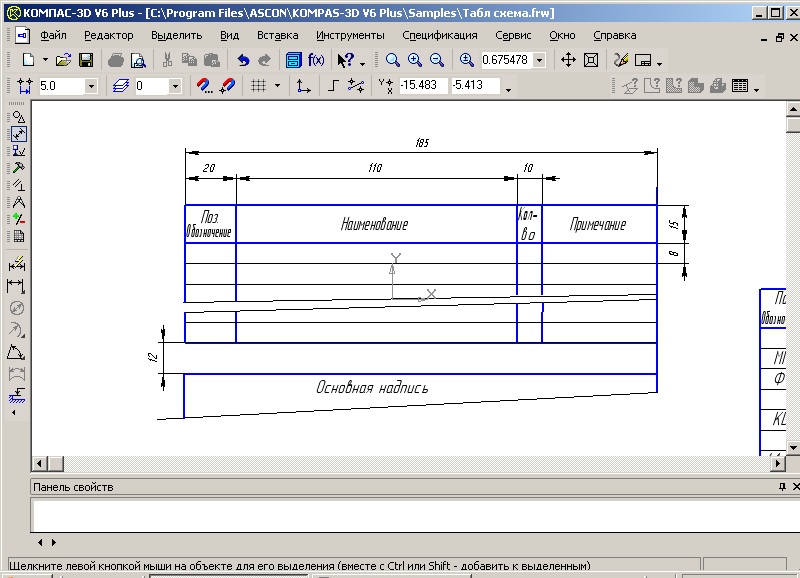Expand the layer number dropdown
This screenshot has width=800, height=578.
pos(175,87)
